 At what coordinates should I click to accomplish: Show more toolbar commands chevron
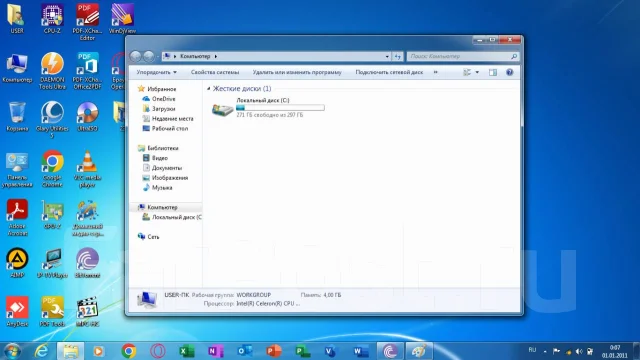tap(436, 72)
